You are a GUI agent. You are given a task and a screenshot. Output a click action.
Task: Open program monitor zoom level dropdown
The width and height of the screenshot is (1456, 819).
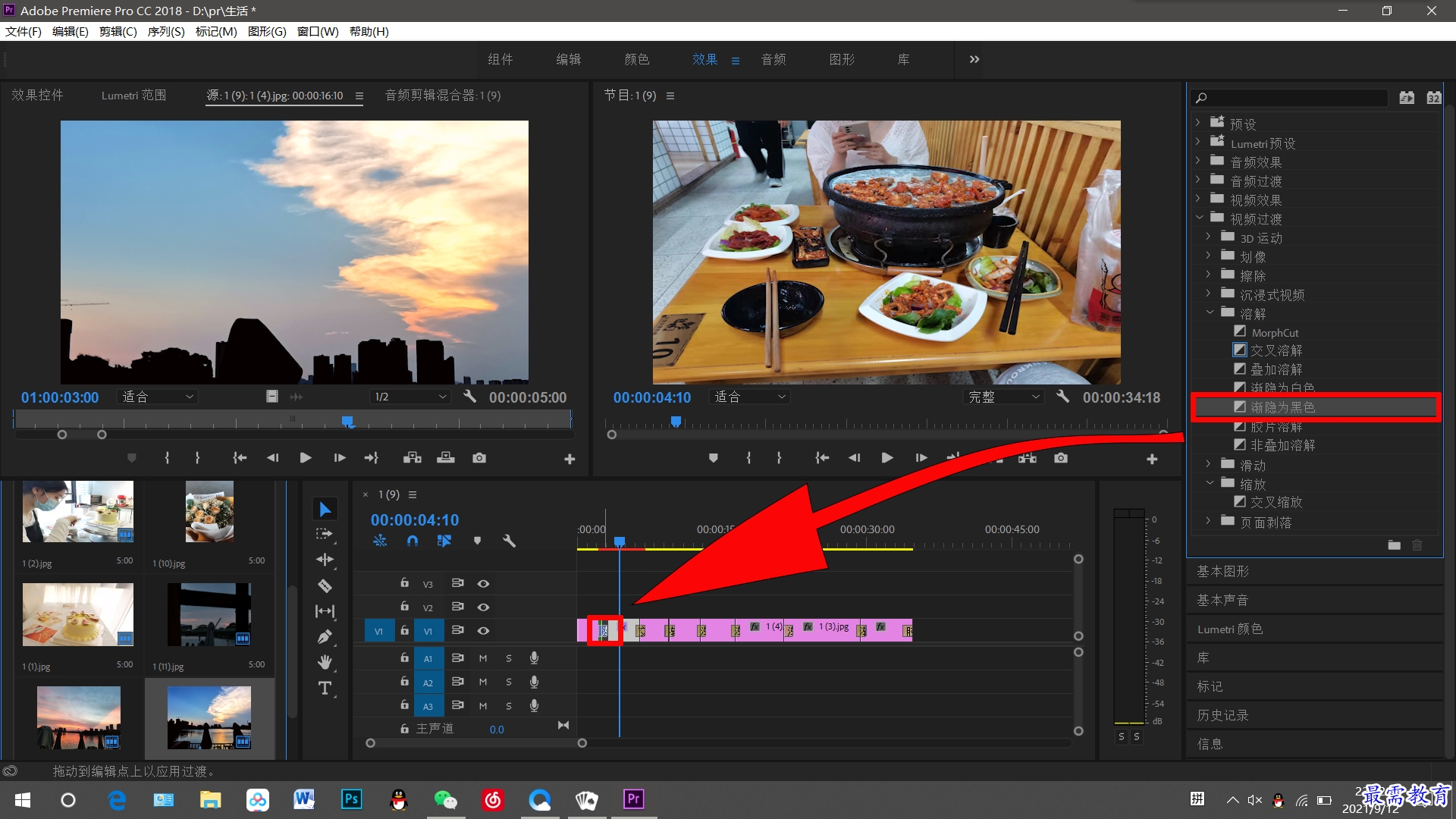click(750, 397)
